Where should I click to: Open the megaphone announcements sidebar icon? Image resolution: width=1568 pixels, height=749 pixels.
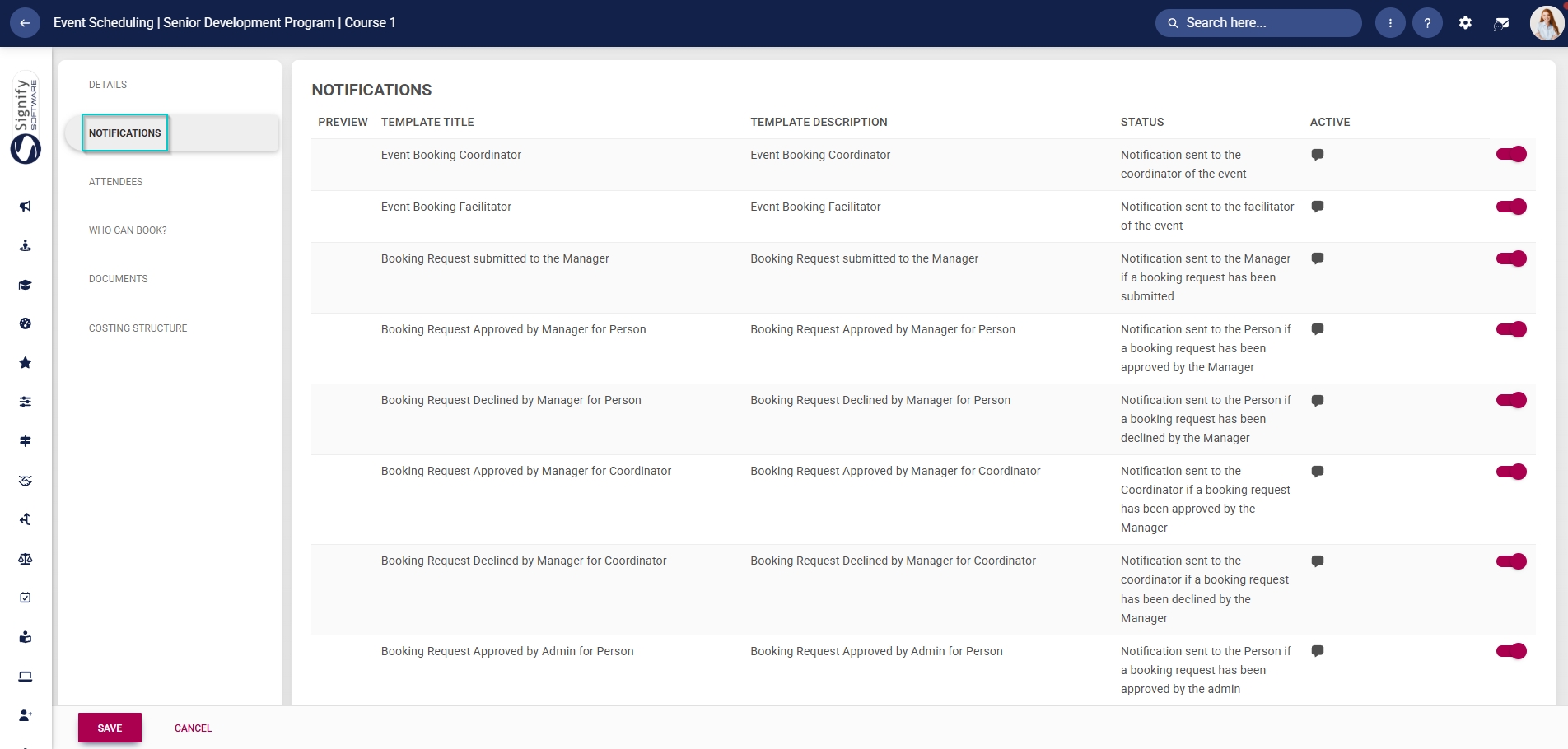point(26,207)
